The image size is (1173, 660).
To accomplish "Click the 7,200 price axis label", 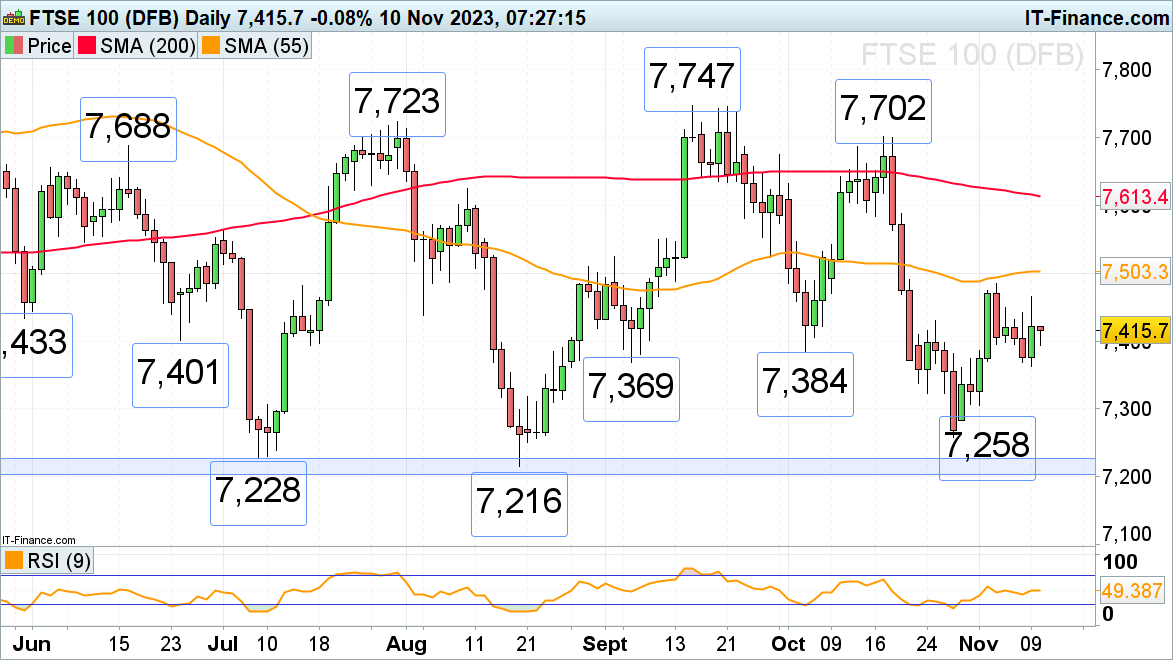I will point(1127,476).
